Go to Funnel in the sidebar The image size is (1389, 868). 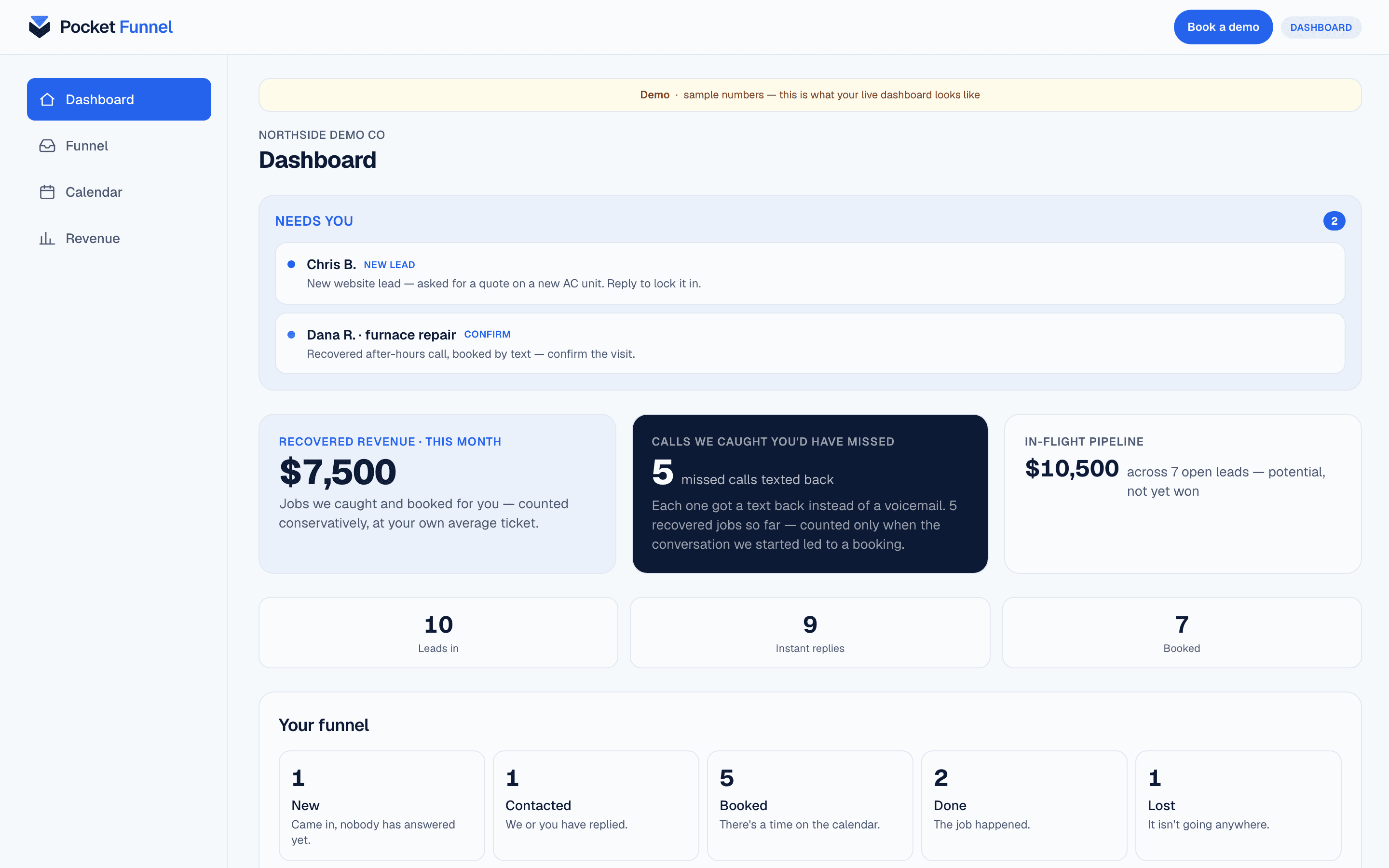pos(119,146)
